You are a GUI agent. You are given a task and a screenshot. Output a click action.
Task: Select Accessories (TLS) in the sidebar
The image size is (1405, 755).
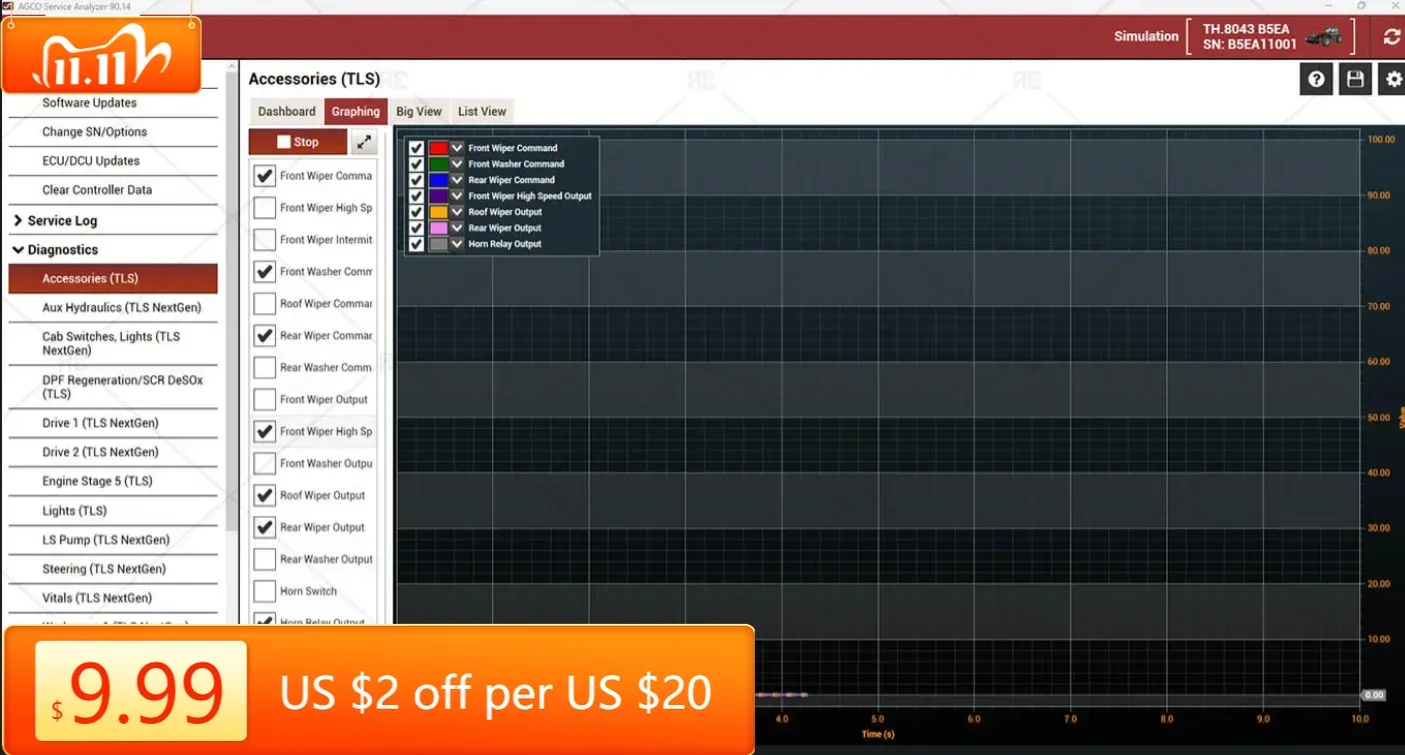coord(113,279)
